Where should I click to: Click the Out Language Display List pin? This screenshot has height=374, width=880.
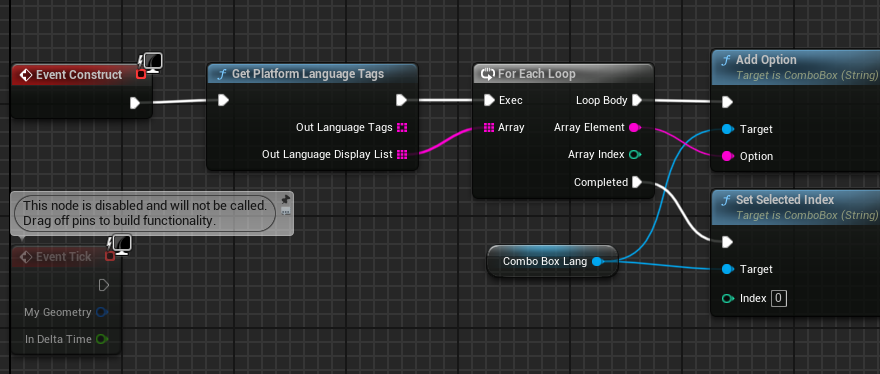(x=402, y=154)
